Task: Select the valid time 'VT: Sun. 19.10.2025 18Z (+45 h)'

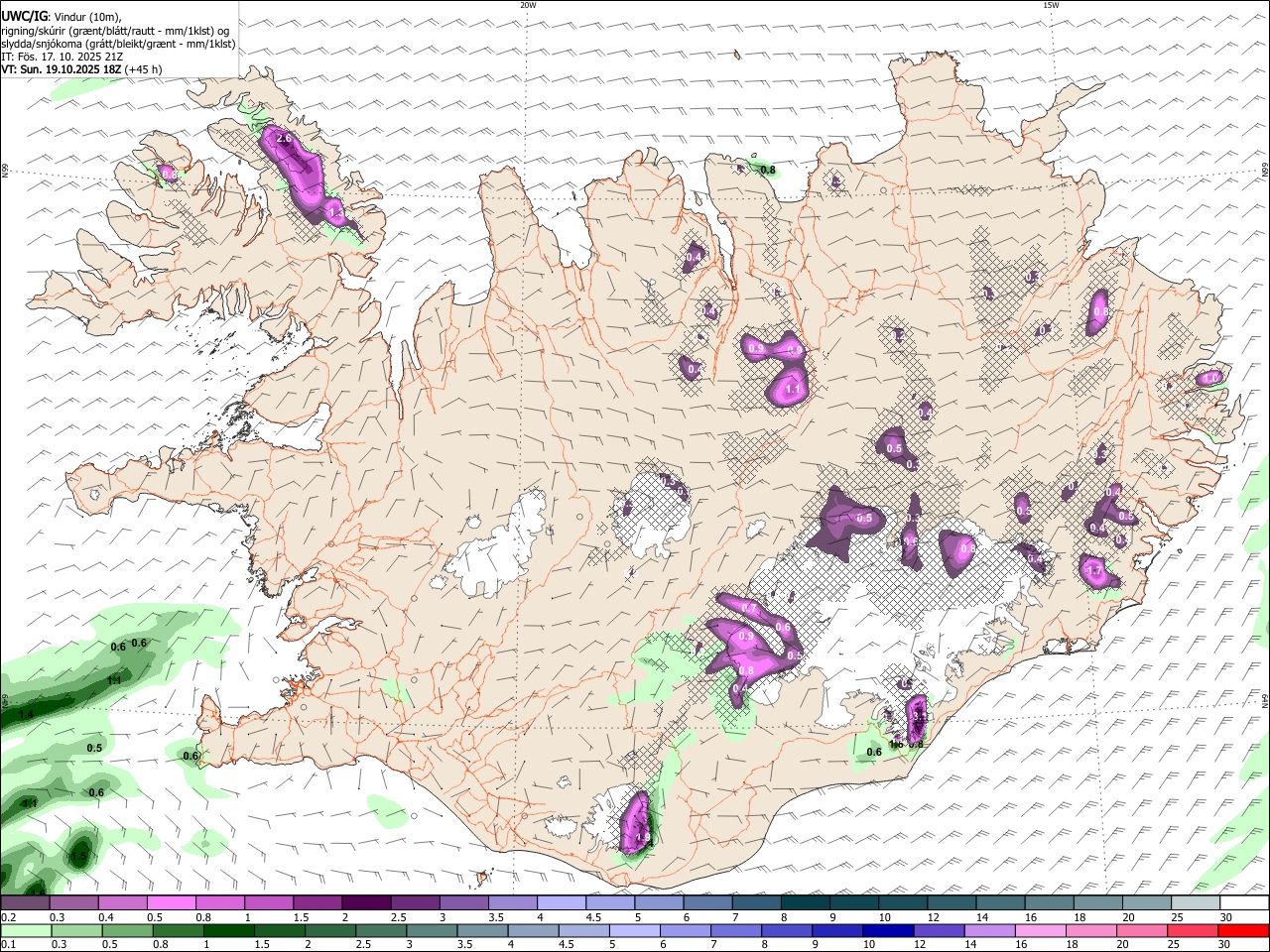Action: pyautogui.click(x=81, y=69)
